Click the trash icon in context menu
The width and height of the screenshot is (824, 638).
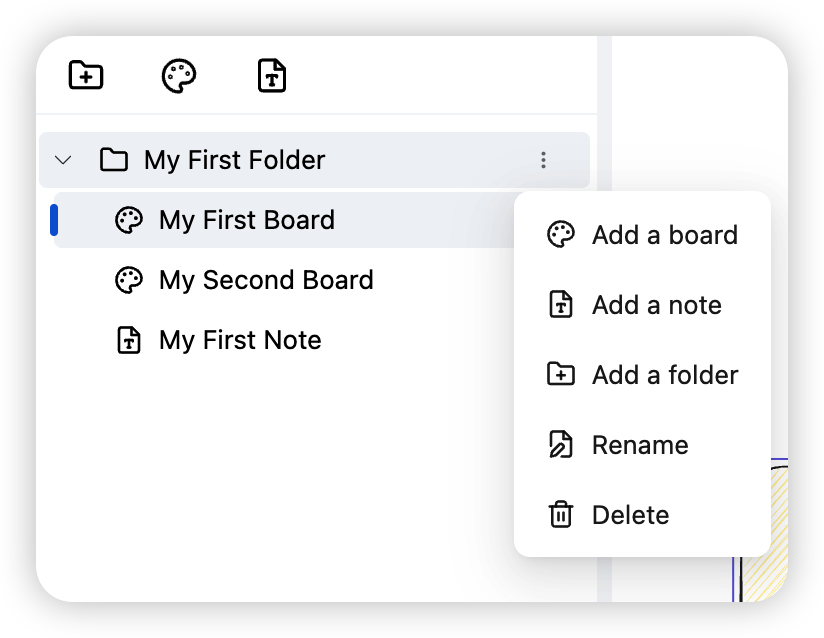tap(561, 515)
